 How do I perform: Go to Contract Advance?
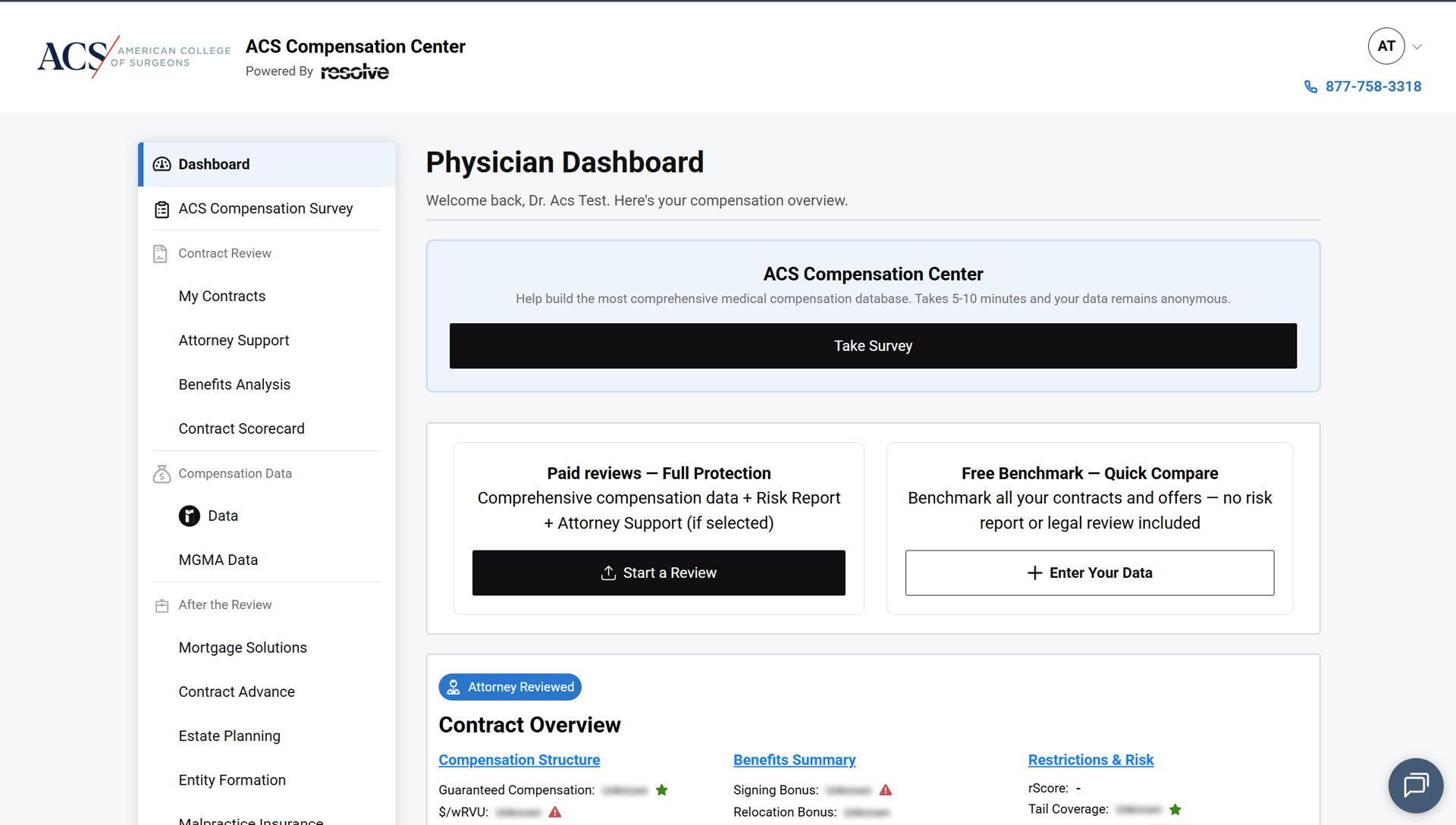tap(237, 692)
